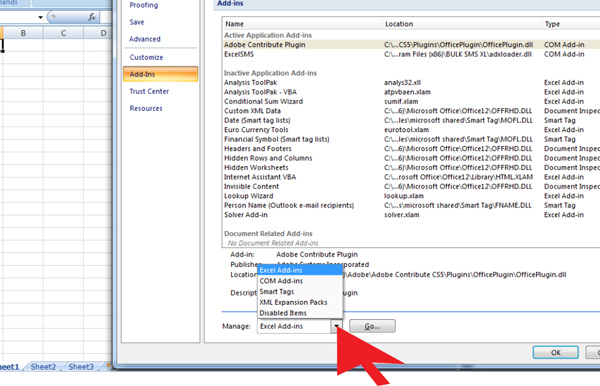
Task: Open the Customize options category
Action: click(x=146, y=57)
